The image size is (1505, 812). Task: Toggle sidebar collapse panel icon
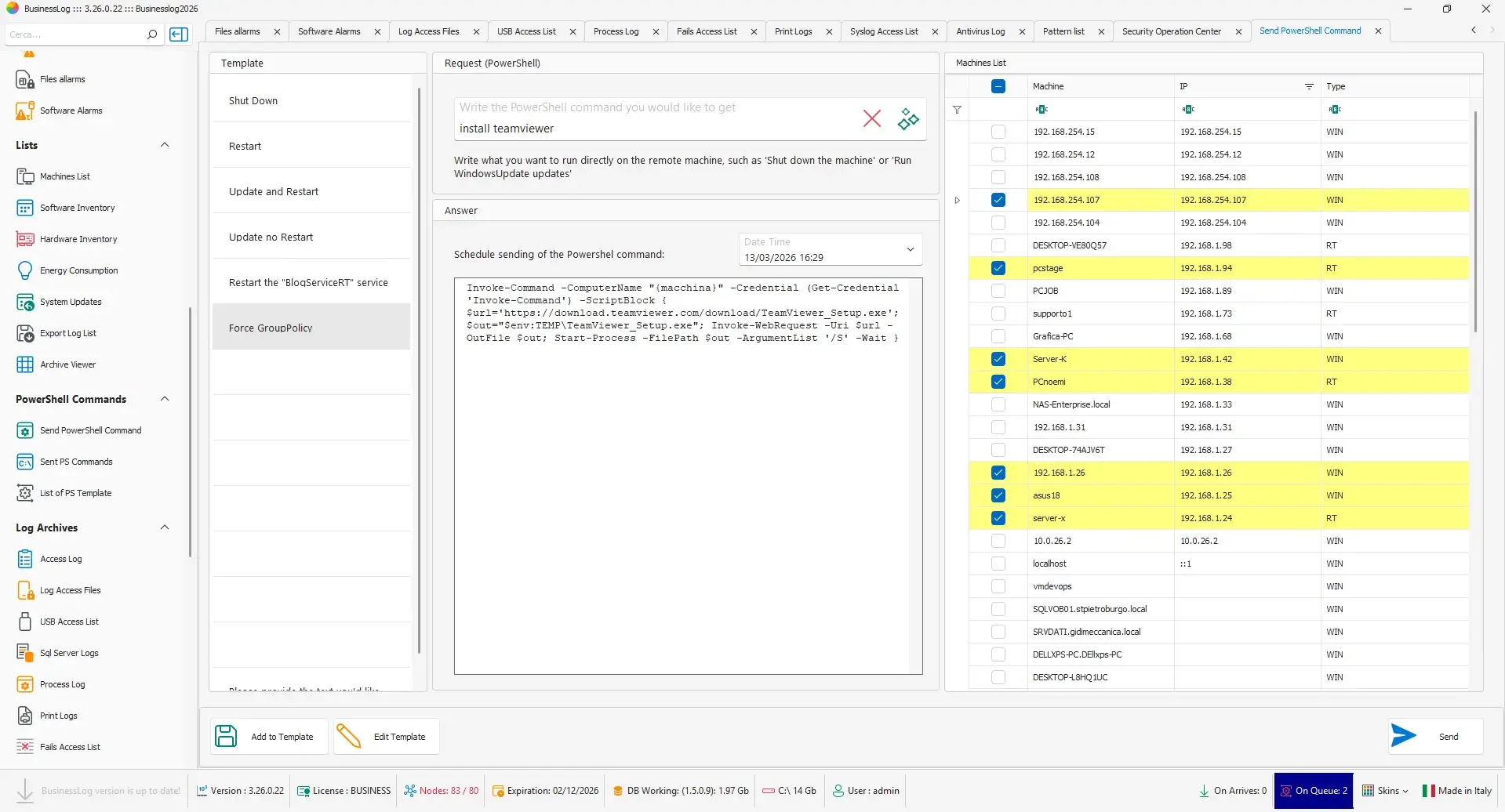(179, 34)
